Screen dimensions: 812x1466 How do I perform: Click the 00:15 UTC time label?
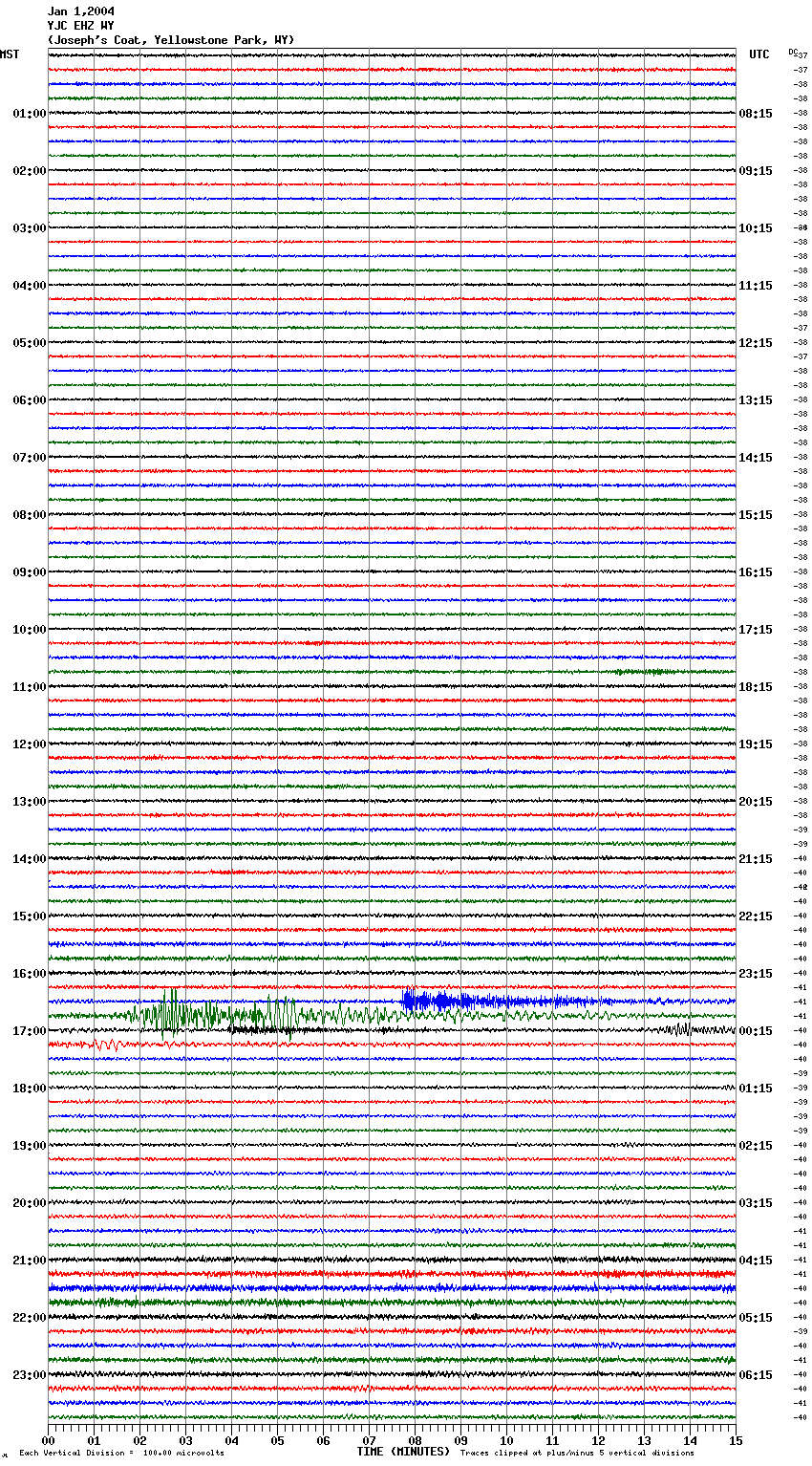pos(756,1031)
